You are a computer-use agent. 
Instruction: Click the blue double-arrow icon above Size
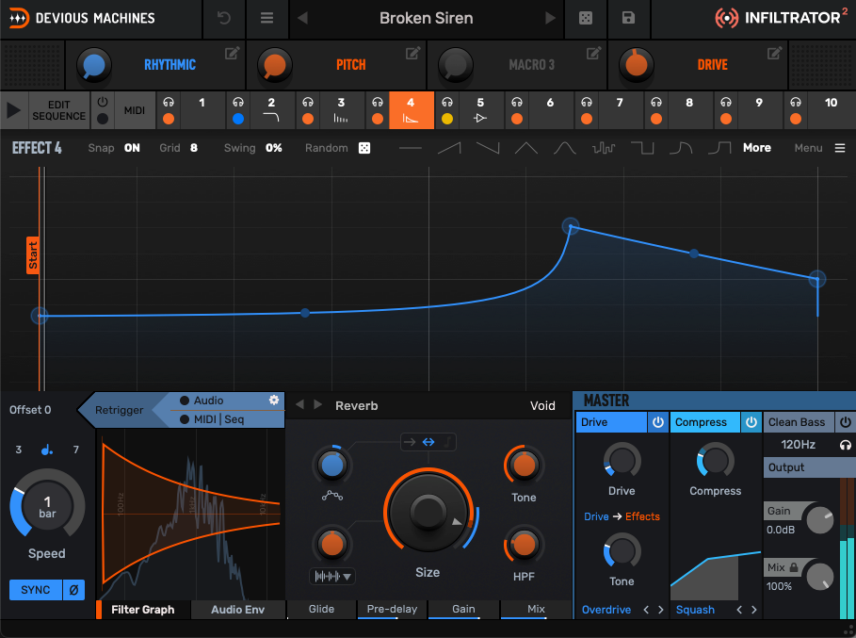click(x=429, y=442)
